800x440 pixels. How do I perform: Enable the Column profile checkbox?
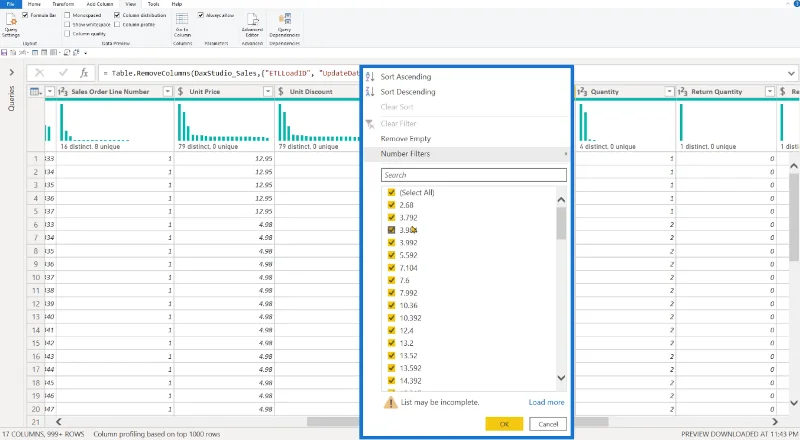pos(117,25)
